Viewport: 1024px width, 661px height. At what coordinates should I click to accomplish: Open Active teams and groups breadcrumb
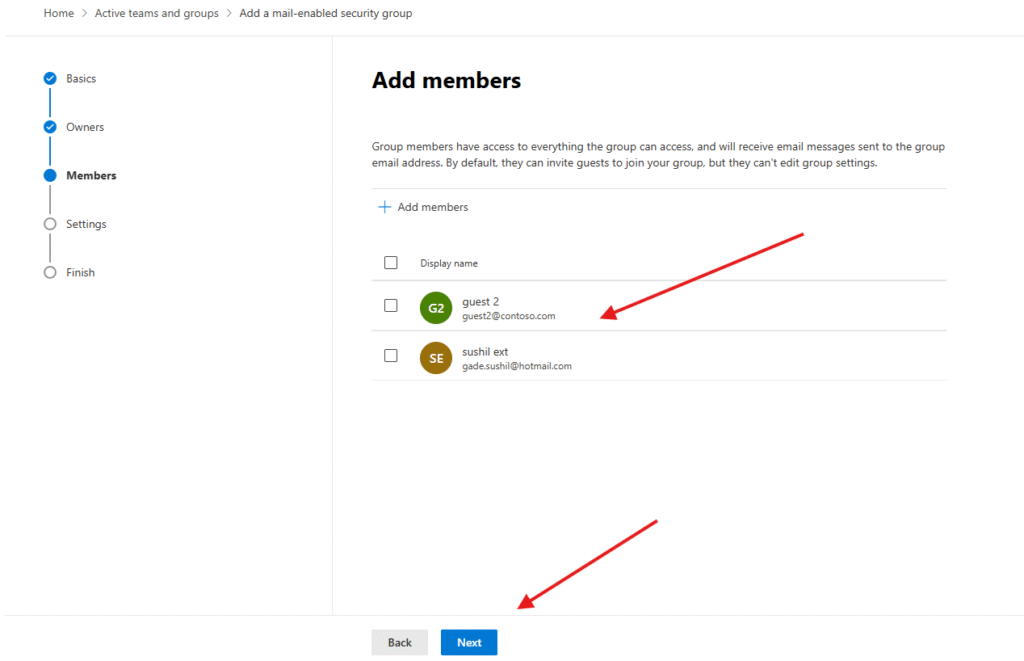point(156,13)
